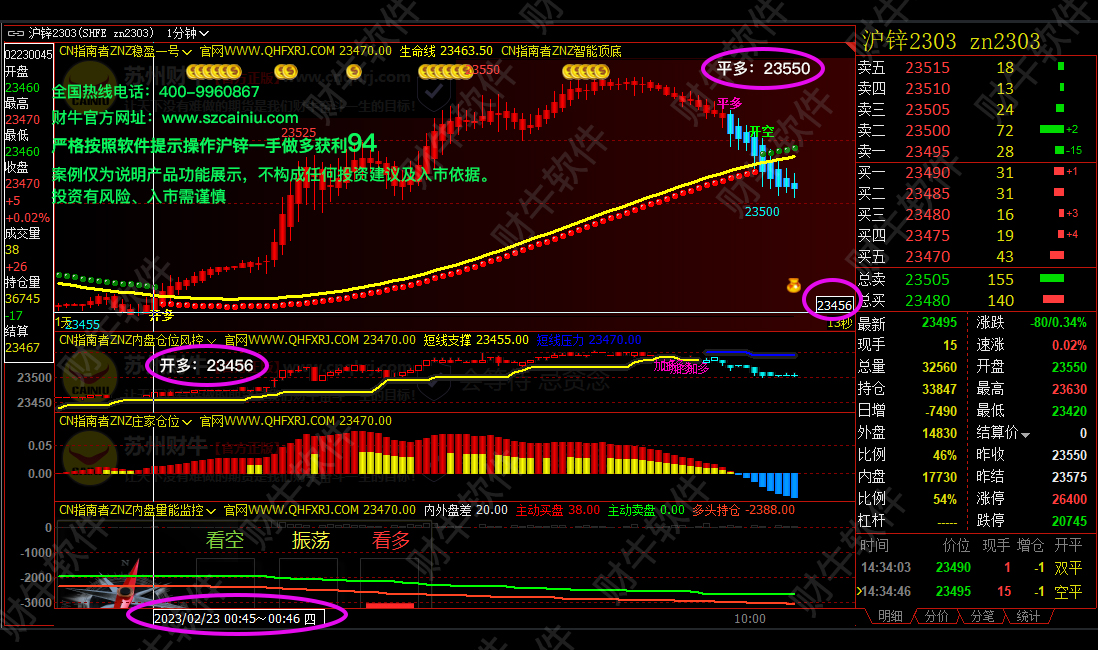
Task: Click the green 开空 signal marker on the chart
Action: coord(762,131)
